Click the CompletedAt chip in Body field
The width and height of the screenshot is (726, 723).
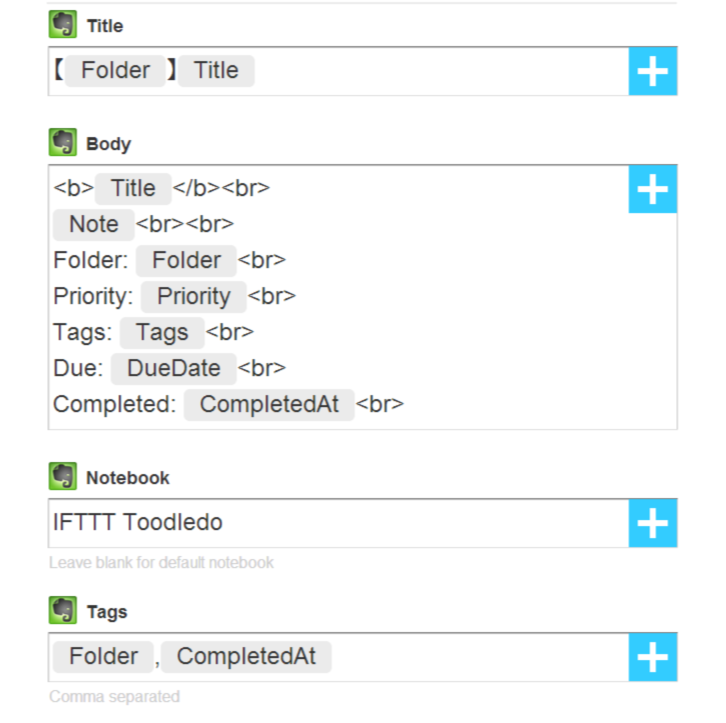(269, 405)
